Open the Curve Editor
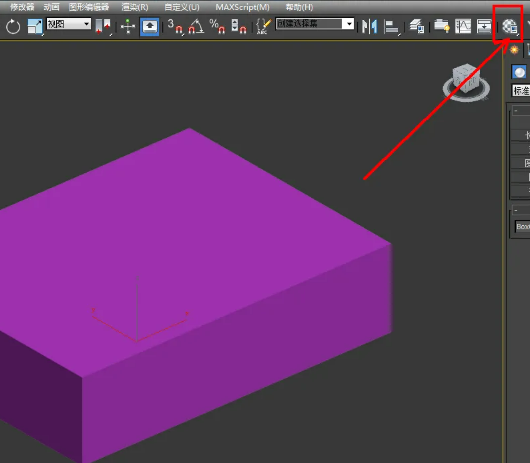530x463 pixels. 463,26
